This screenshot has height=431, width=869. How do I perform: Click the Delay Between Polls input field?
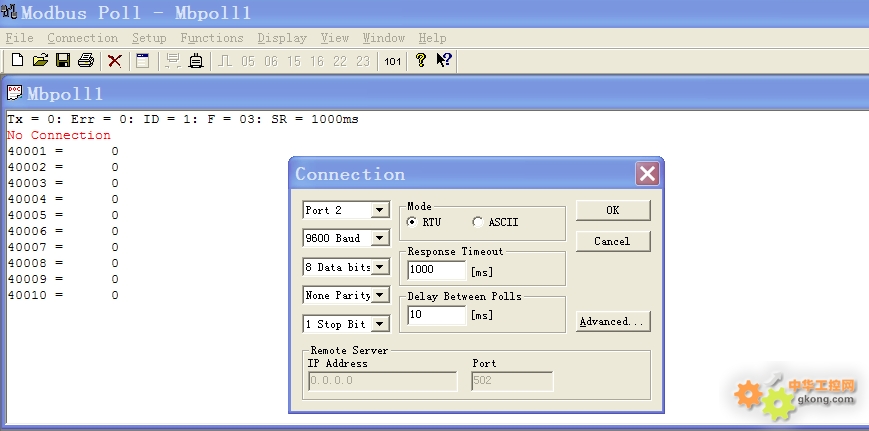point(437,315)
